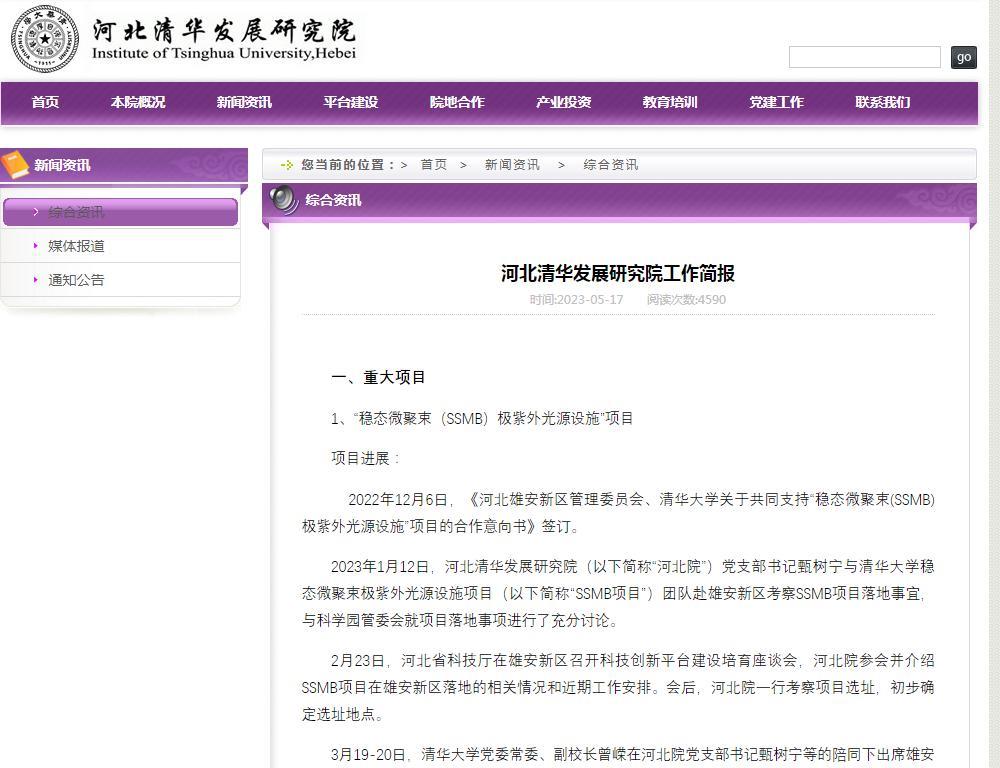Click the paragraph starting 2月23日
1000x768 pixels.
618,687
